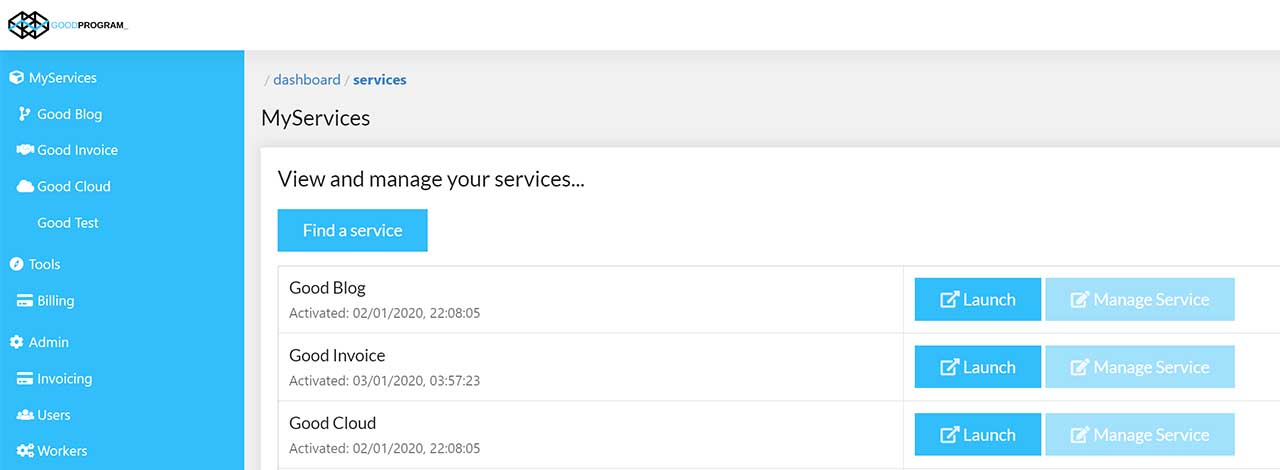
Task: Click the Admin gear icon
Action: [x=16, y=342]
